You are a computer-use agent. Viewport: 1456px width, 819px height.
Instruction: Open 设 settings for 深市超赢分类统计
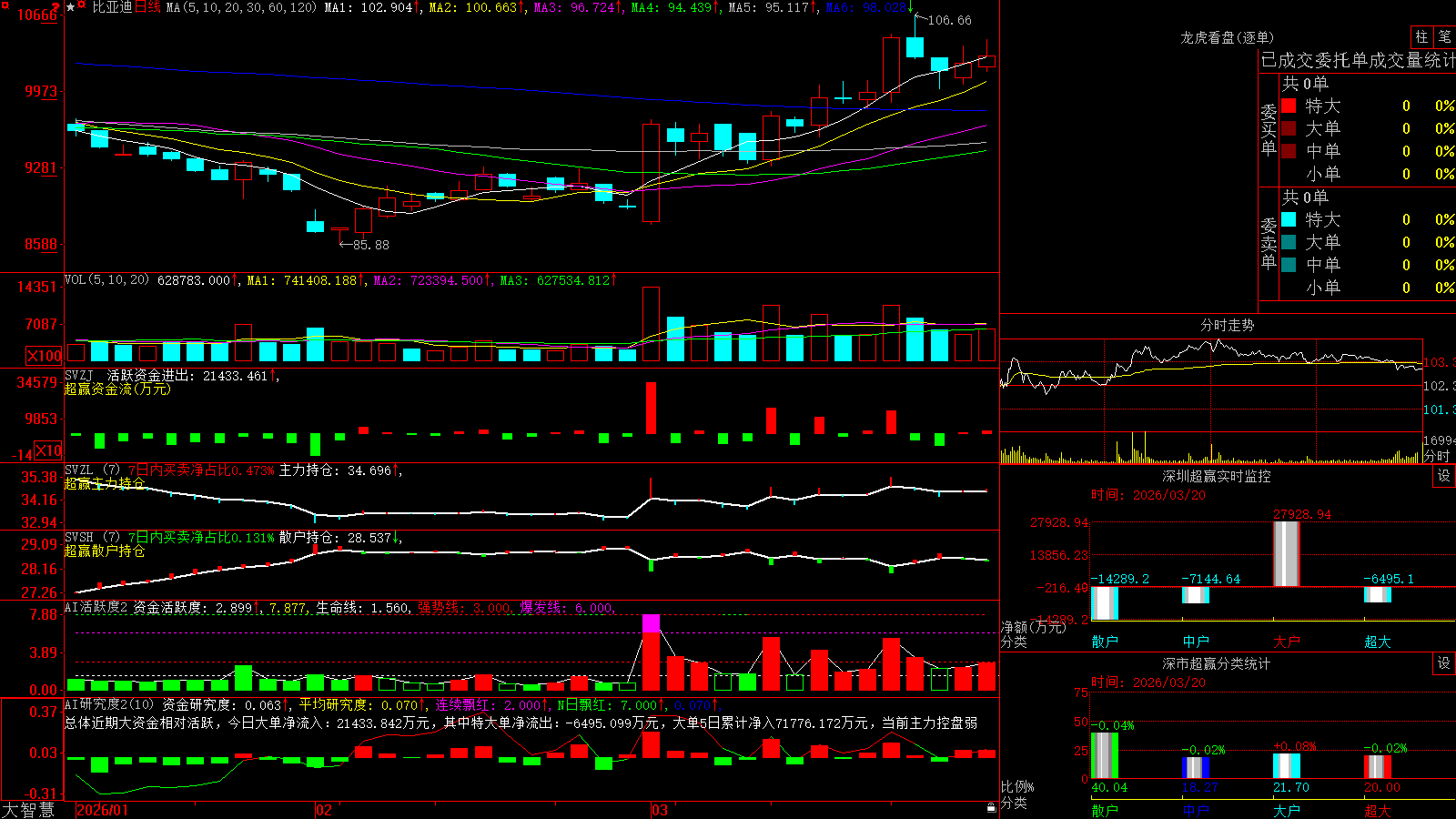coord(1444,663)
